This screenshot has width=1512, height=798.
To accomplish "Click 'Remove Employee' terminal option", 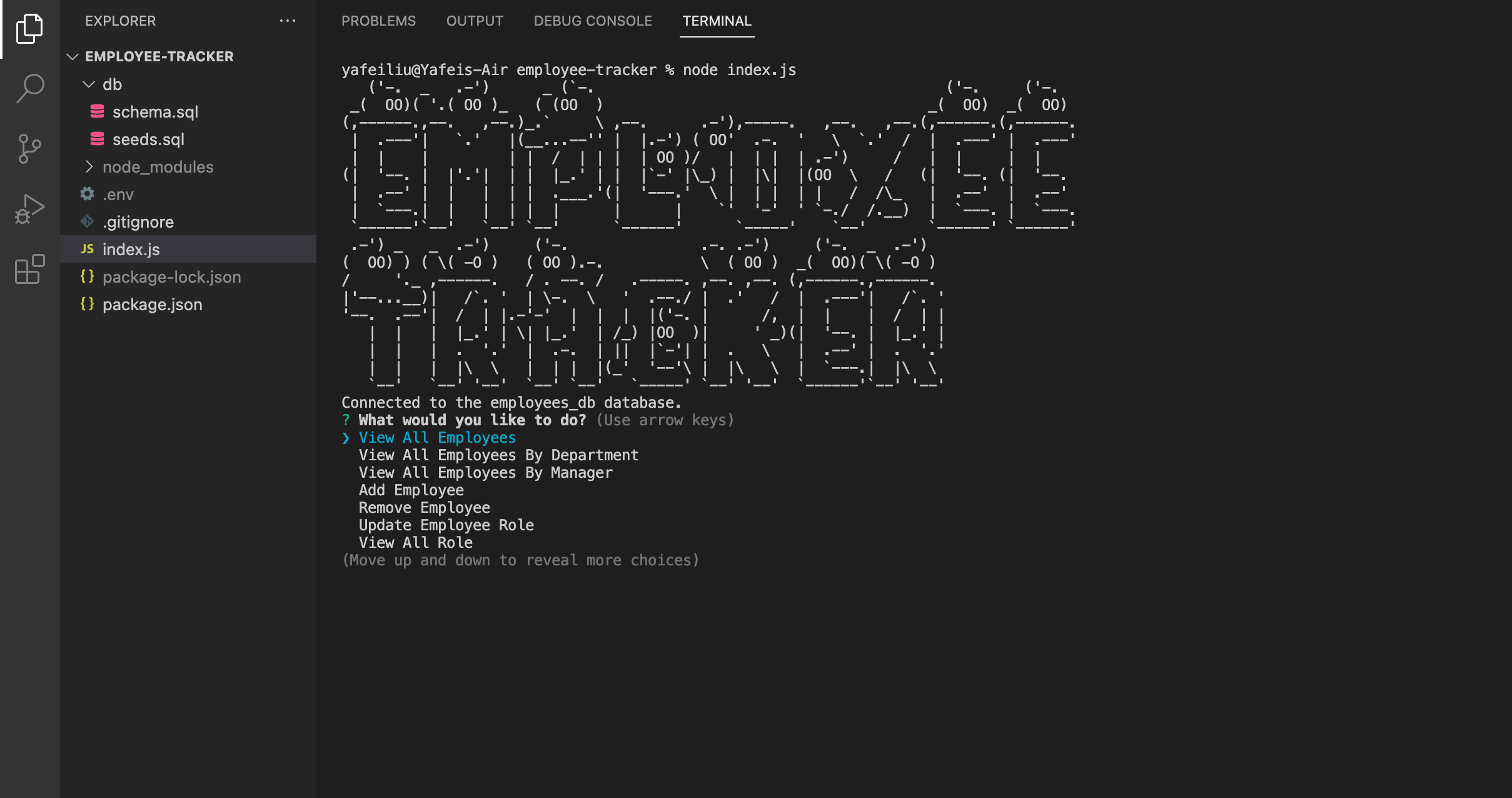I will [x=424, y=508].
